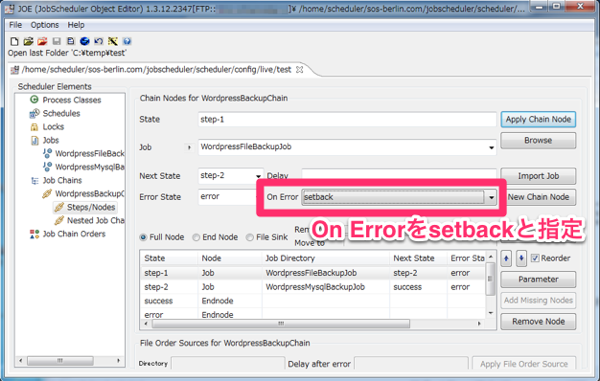Click the blue undo arrow toolbar icon

tap(98, 41)
